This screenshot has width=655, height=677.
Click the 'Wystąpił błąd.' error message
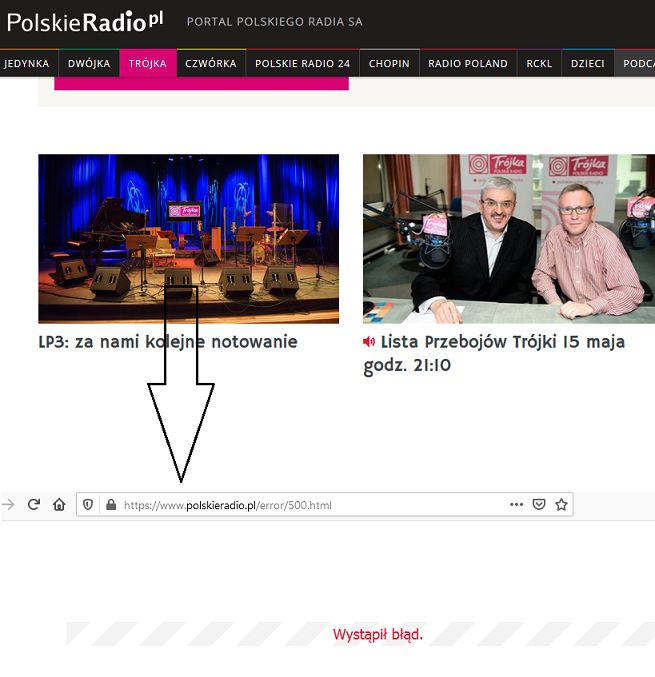[x=378, y=635]
